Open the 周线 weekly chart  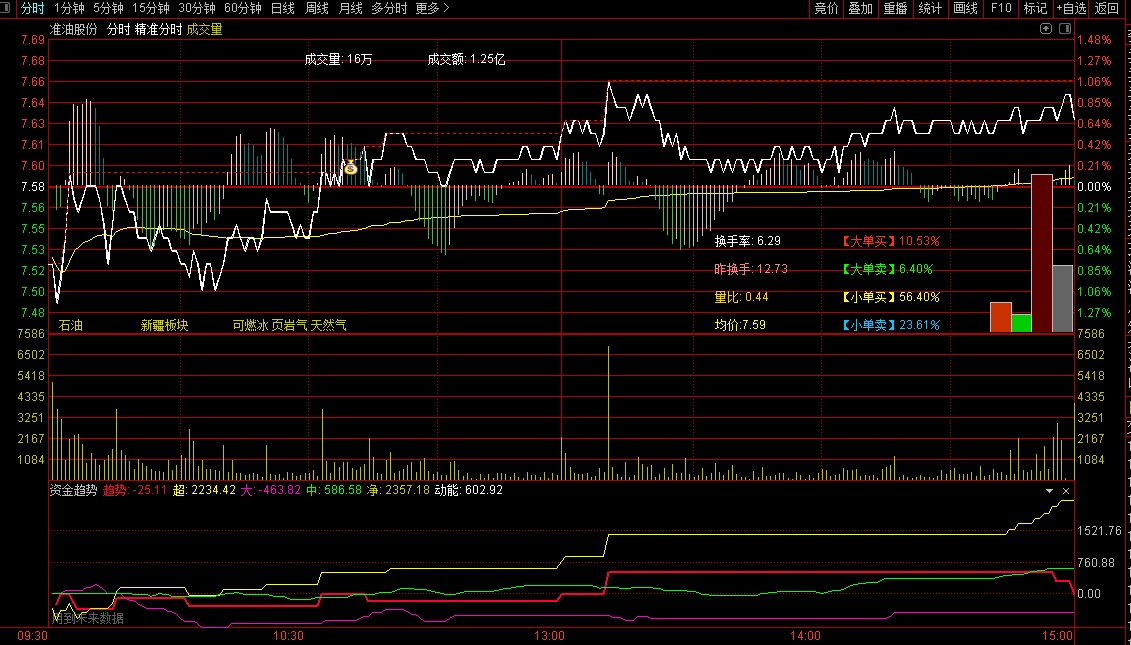(x=317, y=9)
